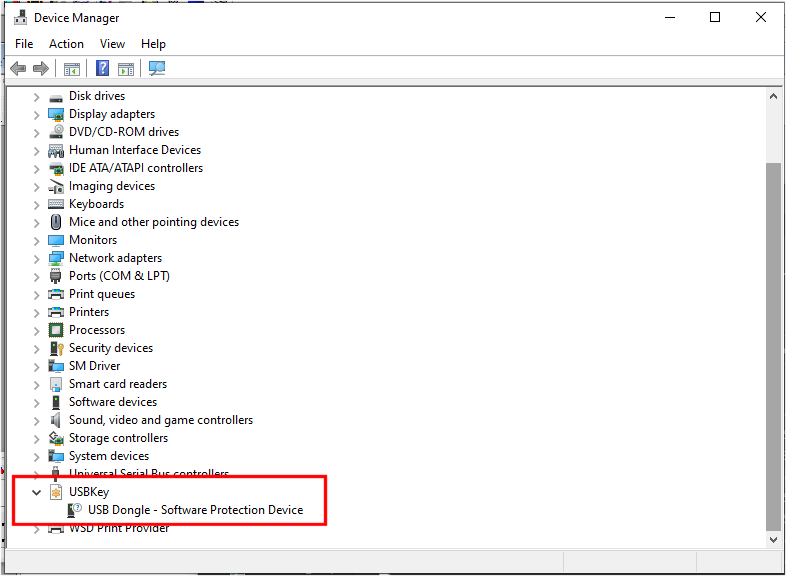Viewport: 786px width, 576px height.
Task: Click the USBKey category icon
Action: [56, 492]
